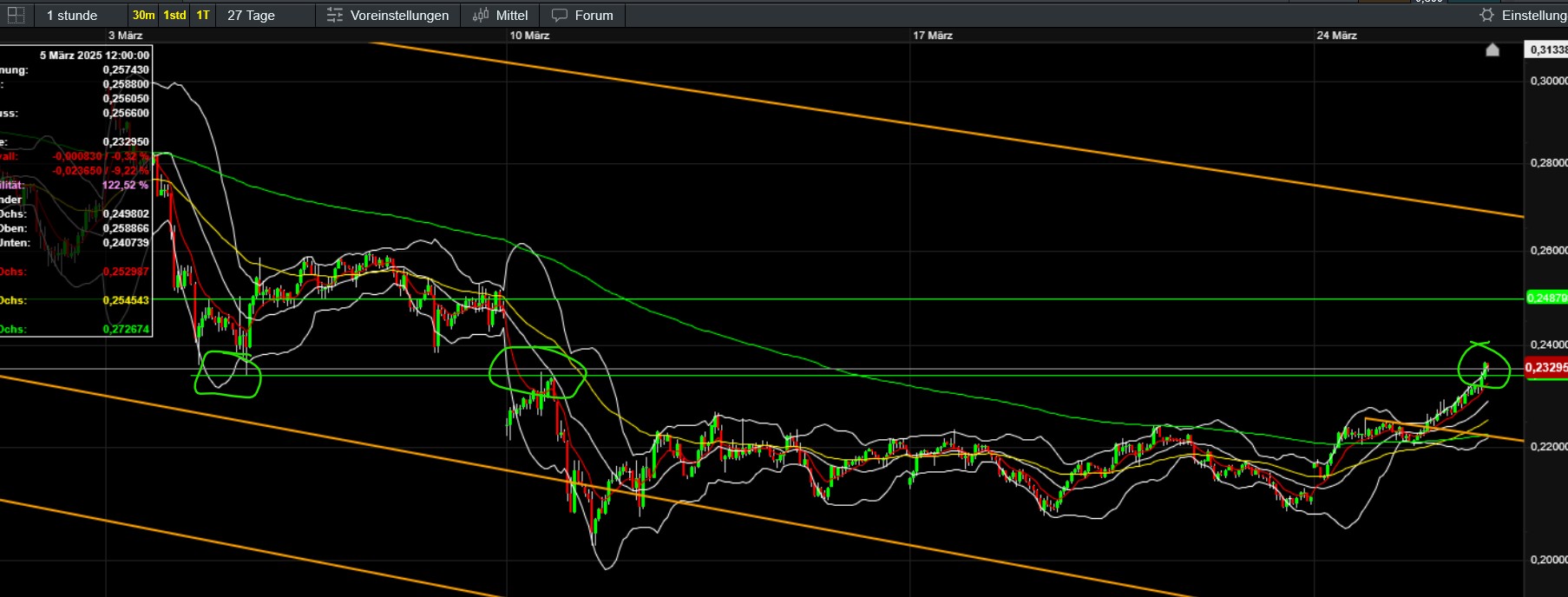Image resolution: width=1568 pixels, height=597 pixels.
Task: Switch to the 1std interval shortcut
Action: click(x=174, y=15)
